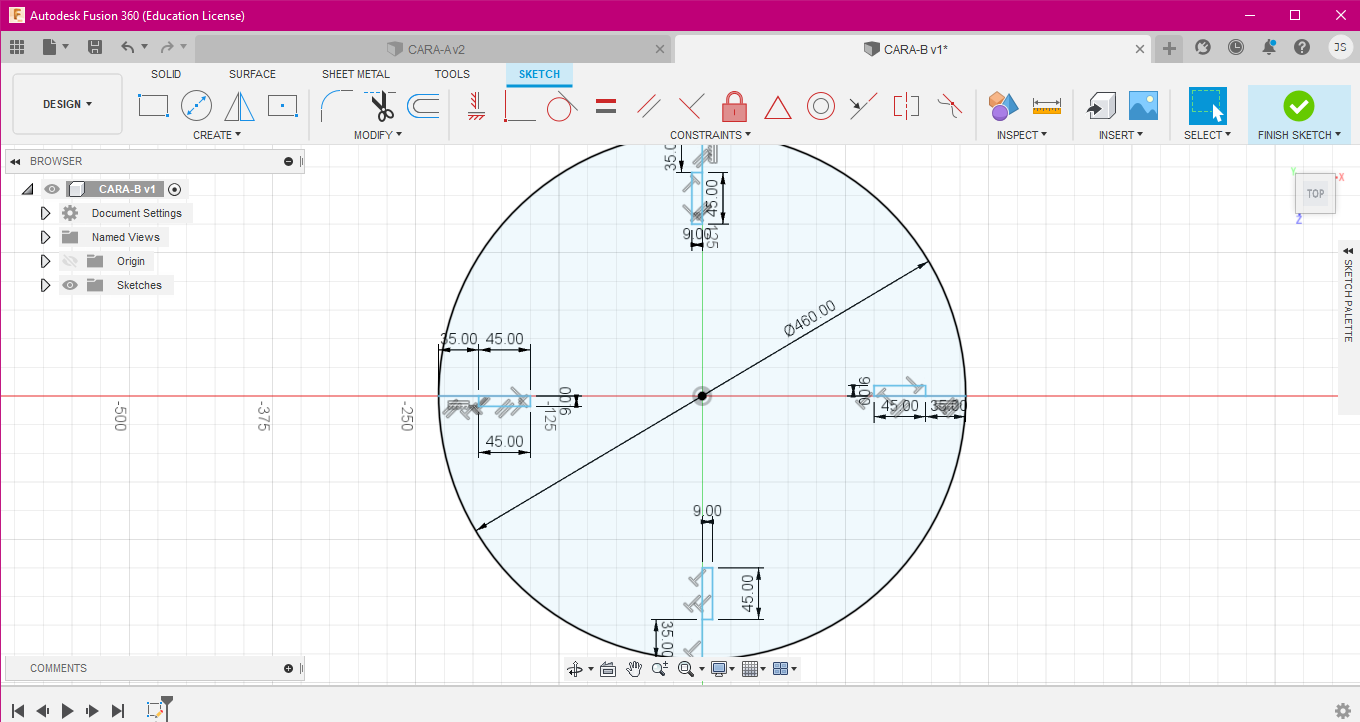Open the INSERT dropdown menu

[1122, 135]
